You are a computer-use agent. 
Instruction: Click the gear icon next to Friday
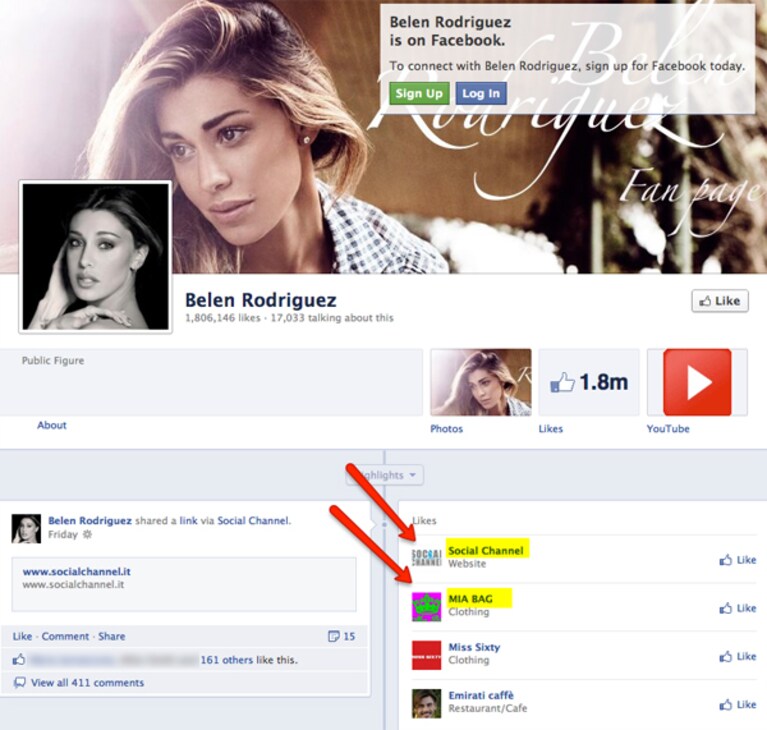[x=87, y=534]
